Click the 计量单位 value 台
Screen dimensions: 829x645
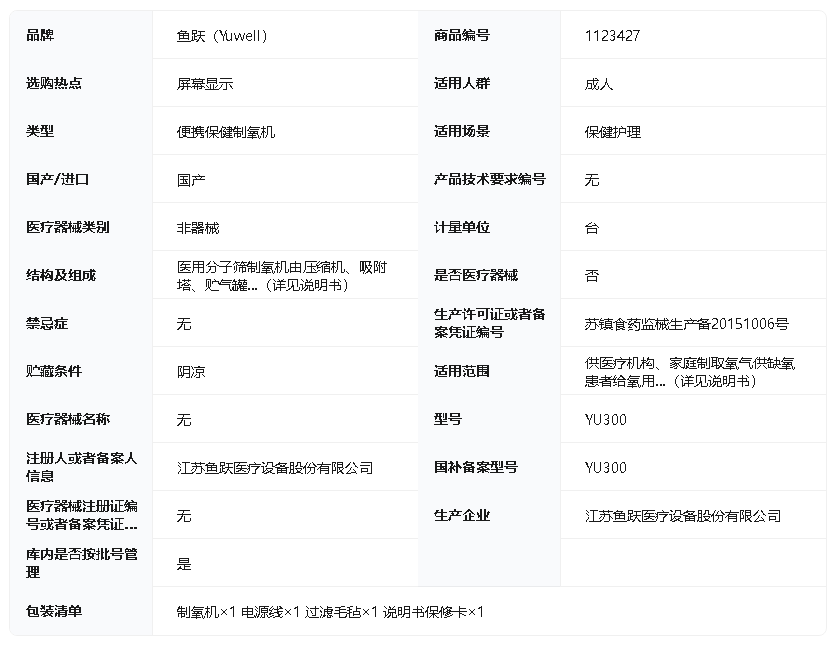pos(592,228)
